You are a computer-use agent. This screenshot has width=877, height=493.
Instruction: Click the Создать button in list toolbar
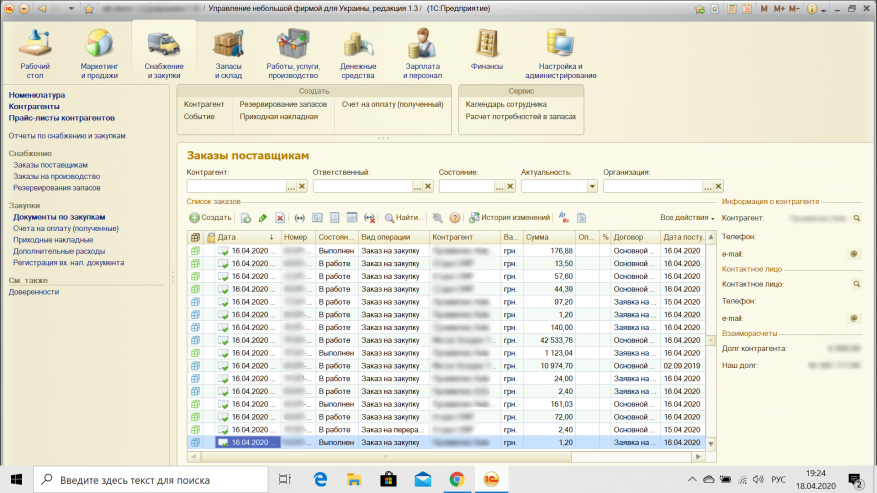tap(210, 217)
